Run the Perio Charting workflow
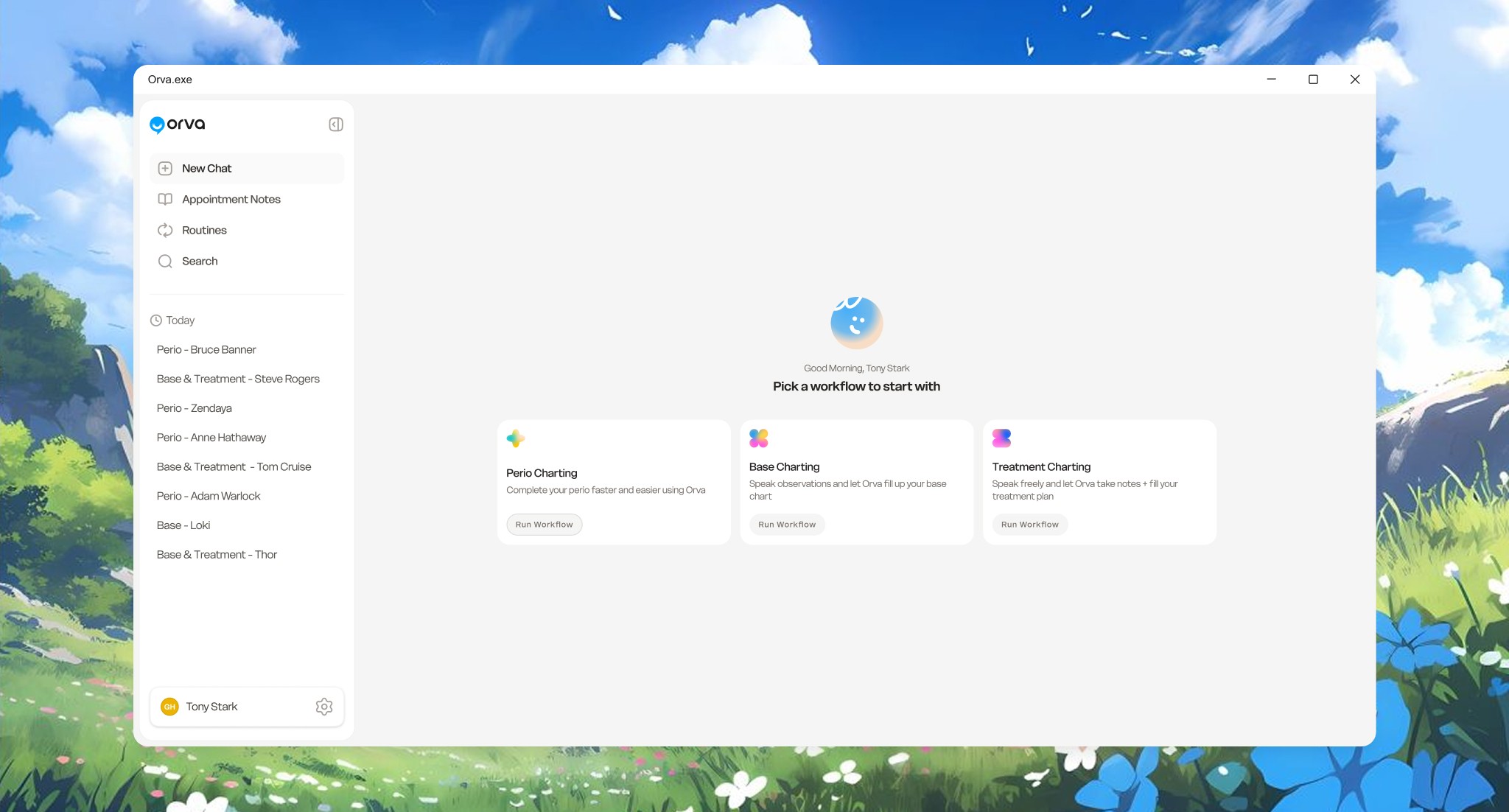This screenshot has height=812, width=1509. [544, 525]
